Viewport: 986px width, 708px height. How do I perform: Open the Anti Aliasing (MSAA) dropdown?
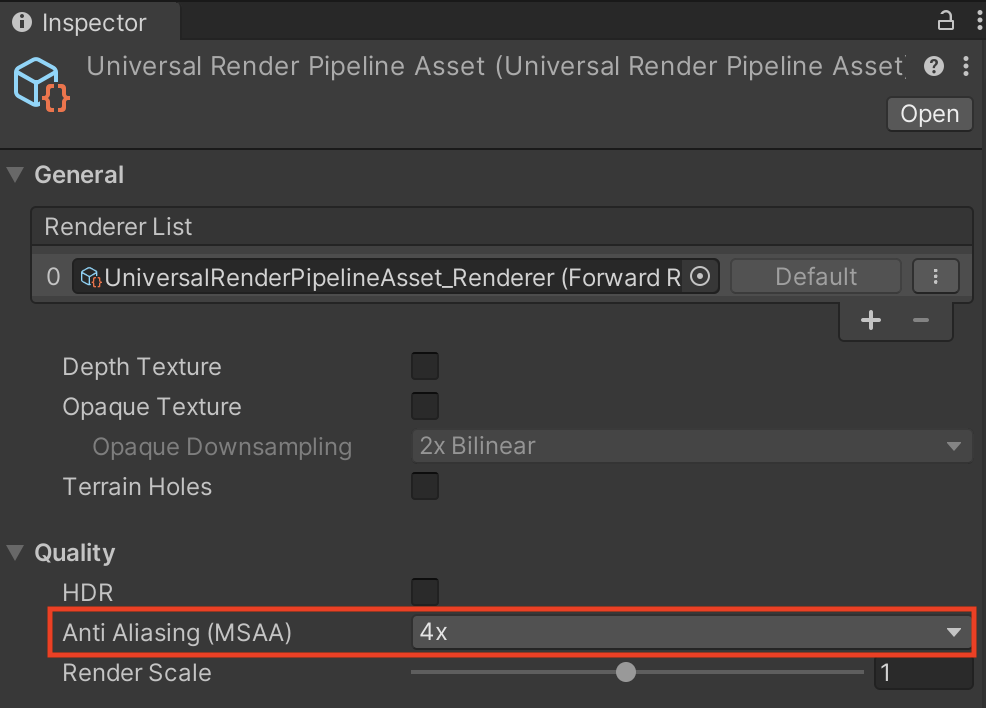691,633
